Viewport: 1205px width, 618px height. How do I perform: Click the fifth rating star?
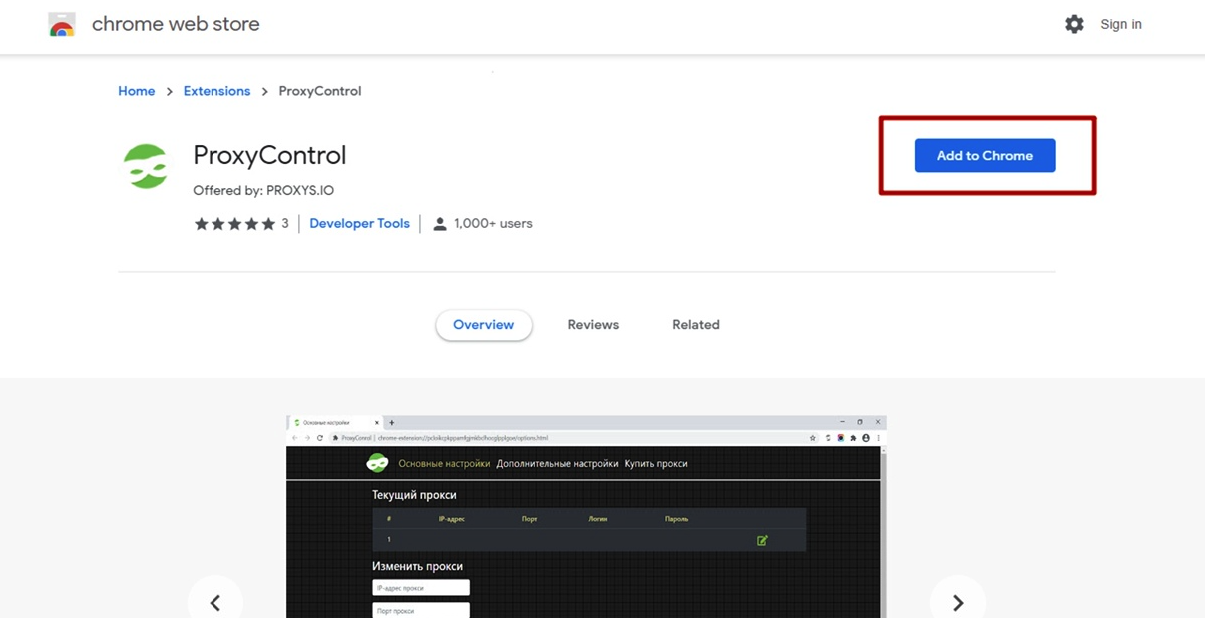(x=268, y=223)
